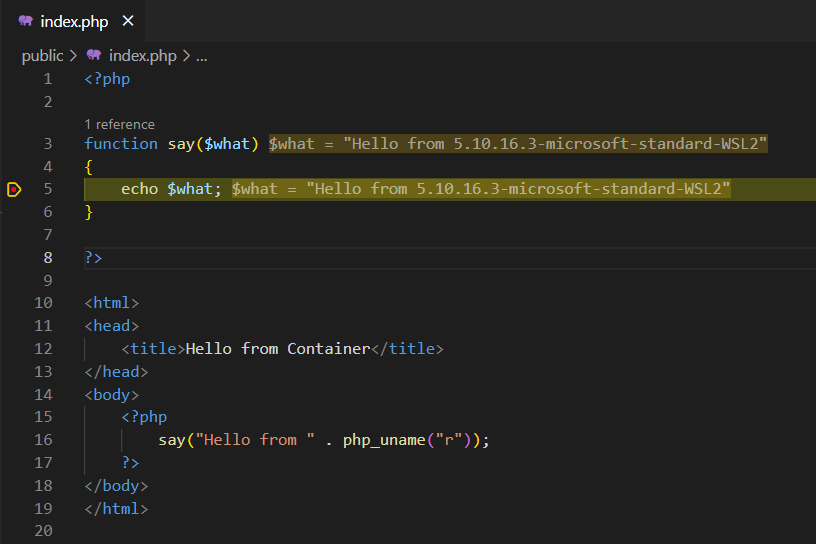Toggle the breakpoint on line 5
The image size is (816, 544).
14,189
